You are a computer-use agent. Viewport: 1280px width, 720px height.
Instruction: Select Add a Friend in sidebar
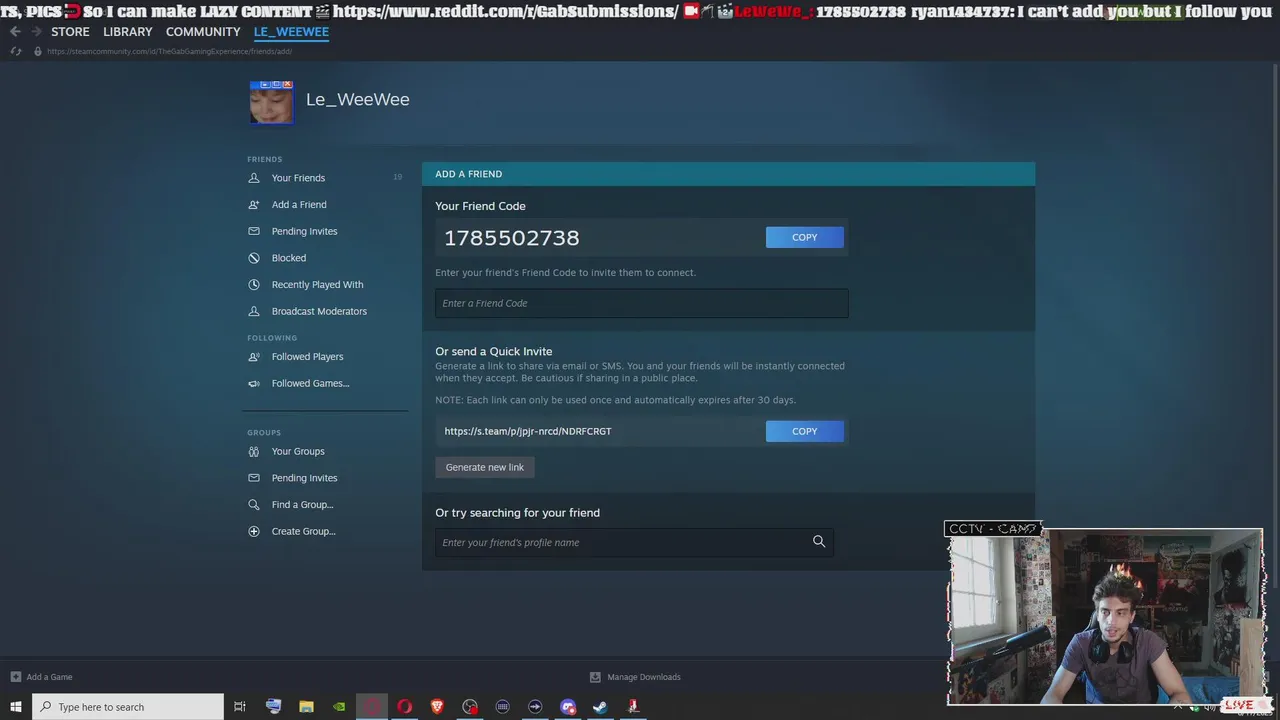tap(299, 205)
